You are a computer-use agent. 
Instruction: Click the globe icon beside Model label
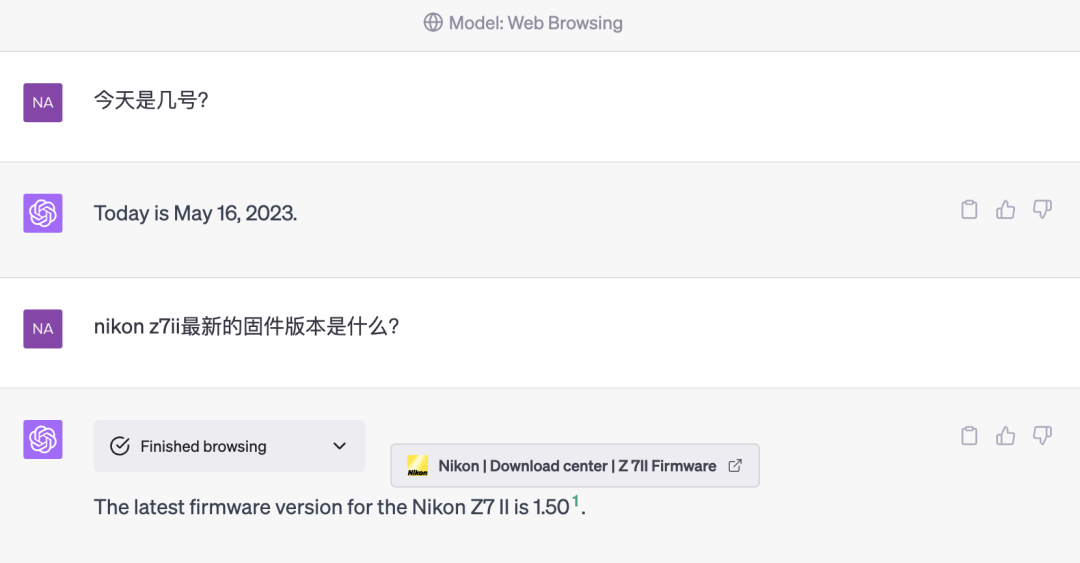click(433, 22)
